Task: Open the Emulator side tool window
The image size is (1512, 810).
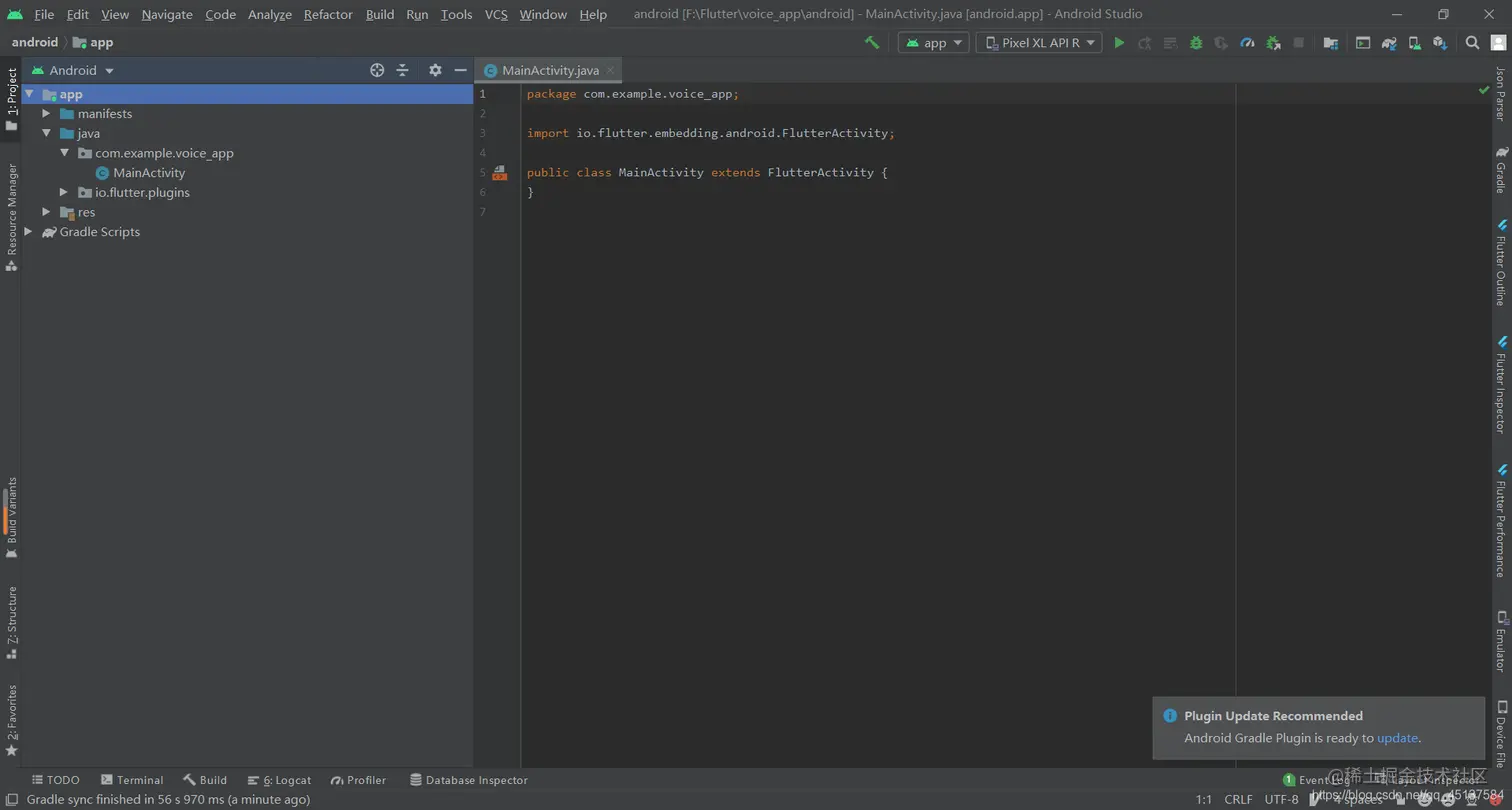Action: click(1501, 640)
